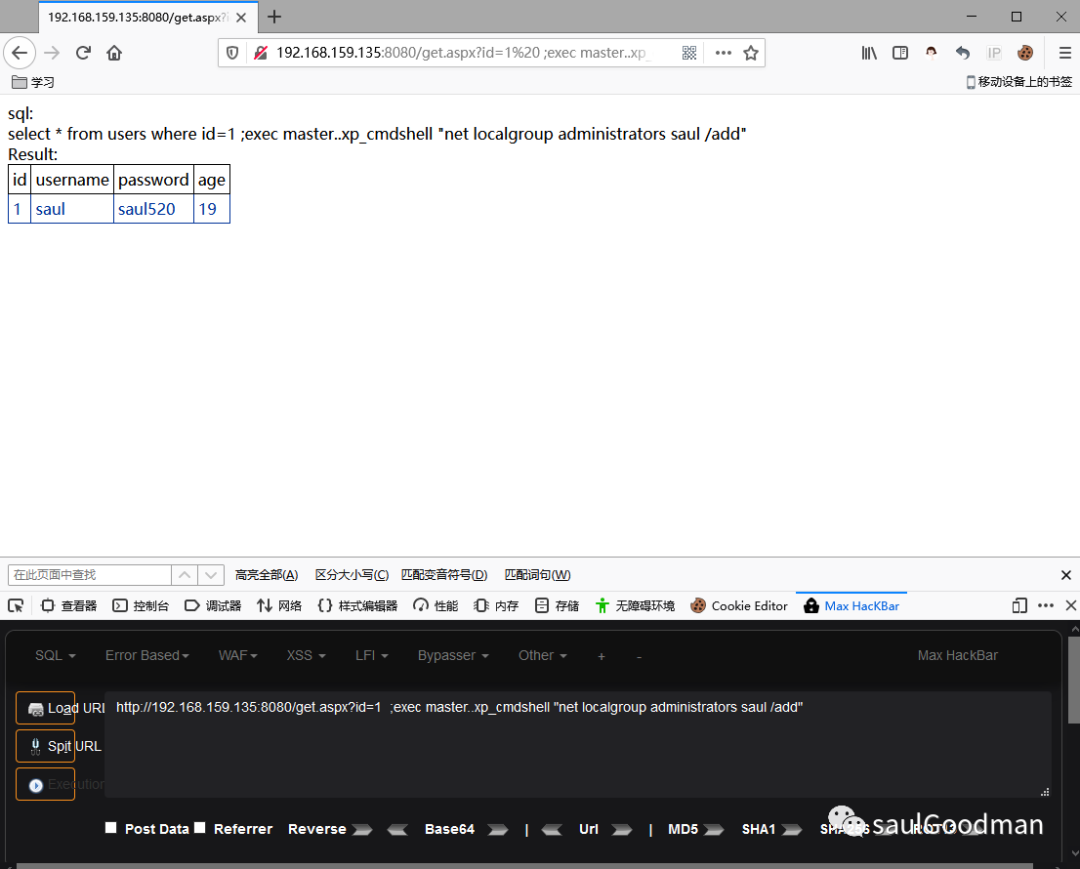
Task: Open 移动设备上的书签 mobile bookmarks
Action: [1019, 82]
